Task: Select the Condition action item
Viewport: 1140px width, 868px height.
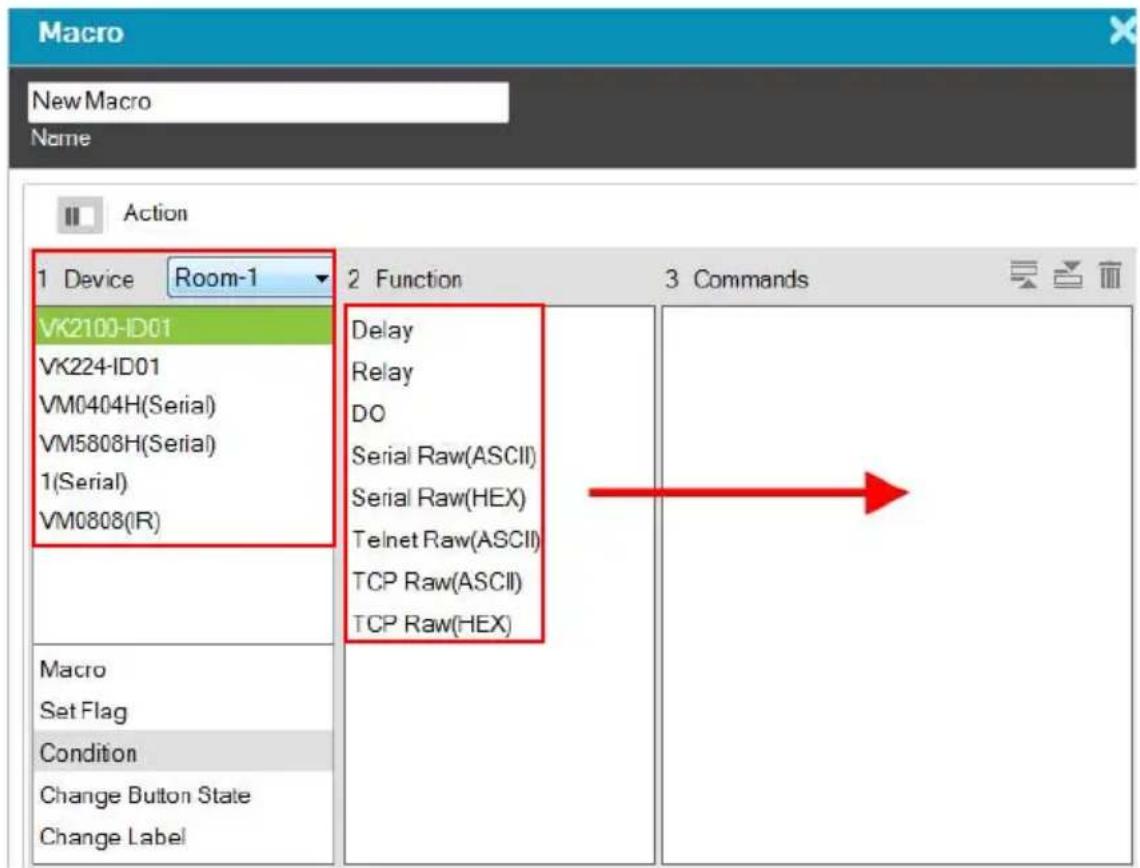Action: click(x=182, y=752)
